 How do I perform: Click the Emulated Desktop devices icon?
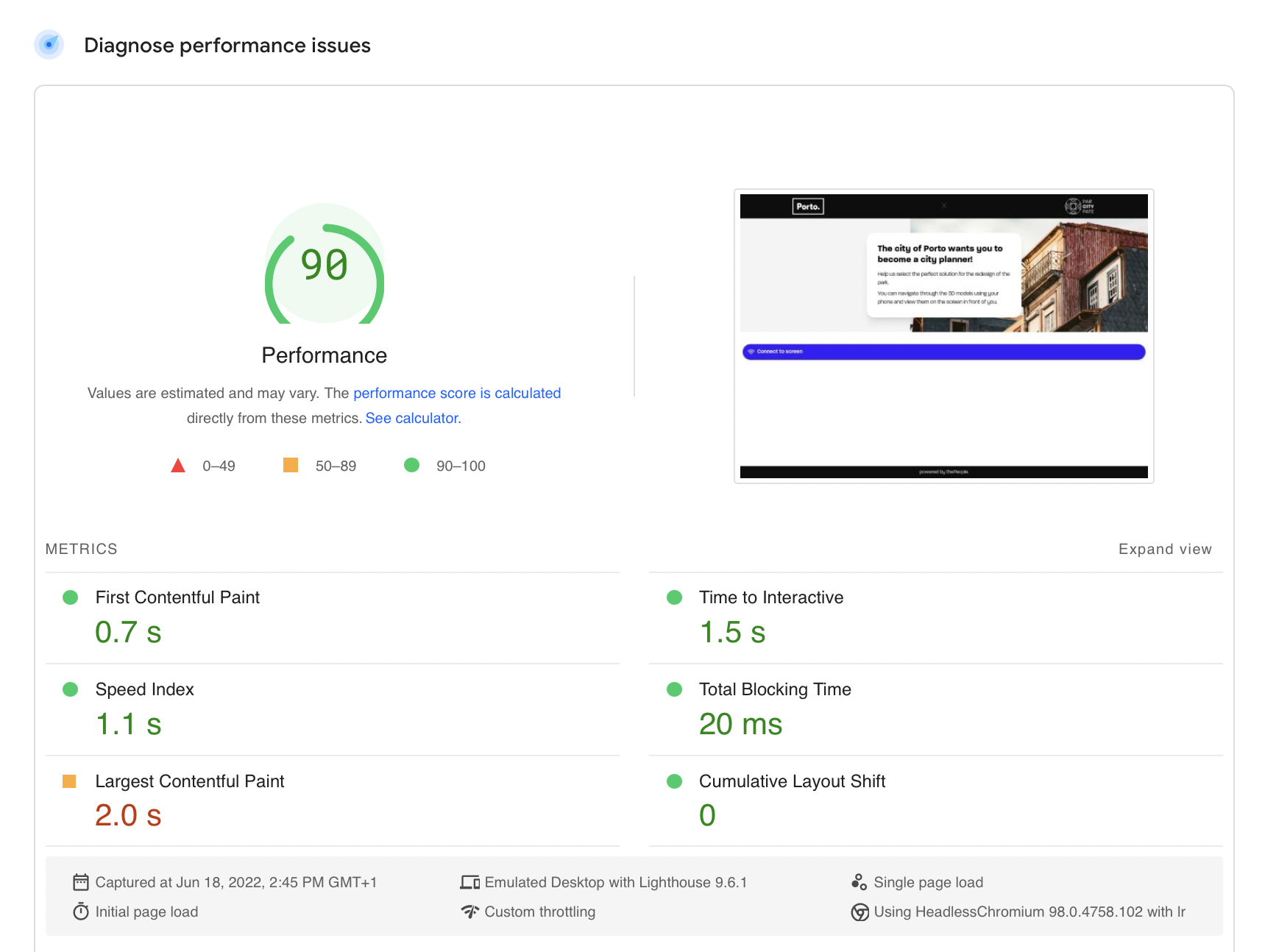[x=470, y=882]
